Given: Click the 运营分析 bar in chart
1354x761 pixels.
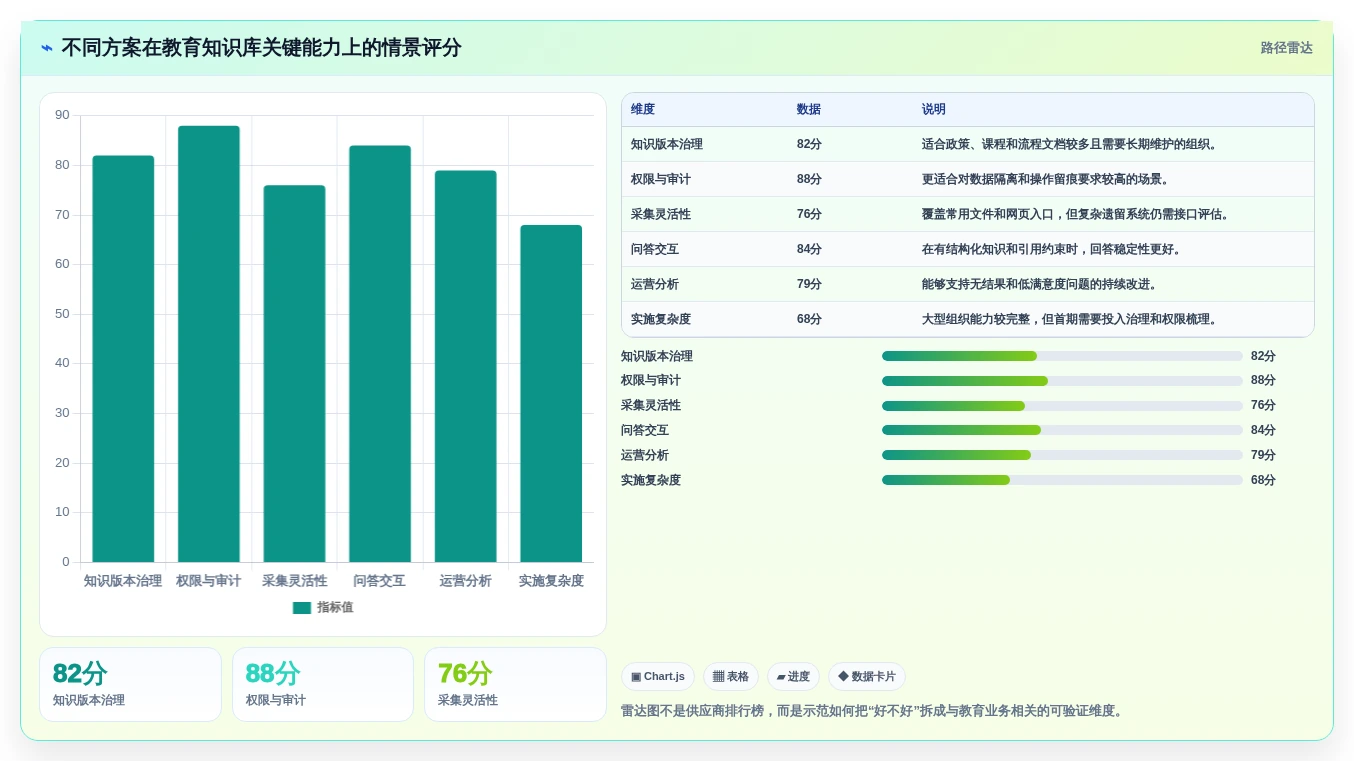Looking at the screenshot, I should pos(465,366).
